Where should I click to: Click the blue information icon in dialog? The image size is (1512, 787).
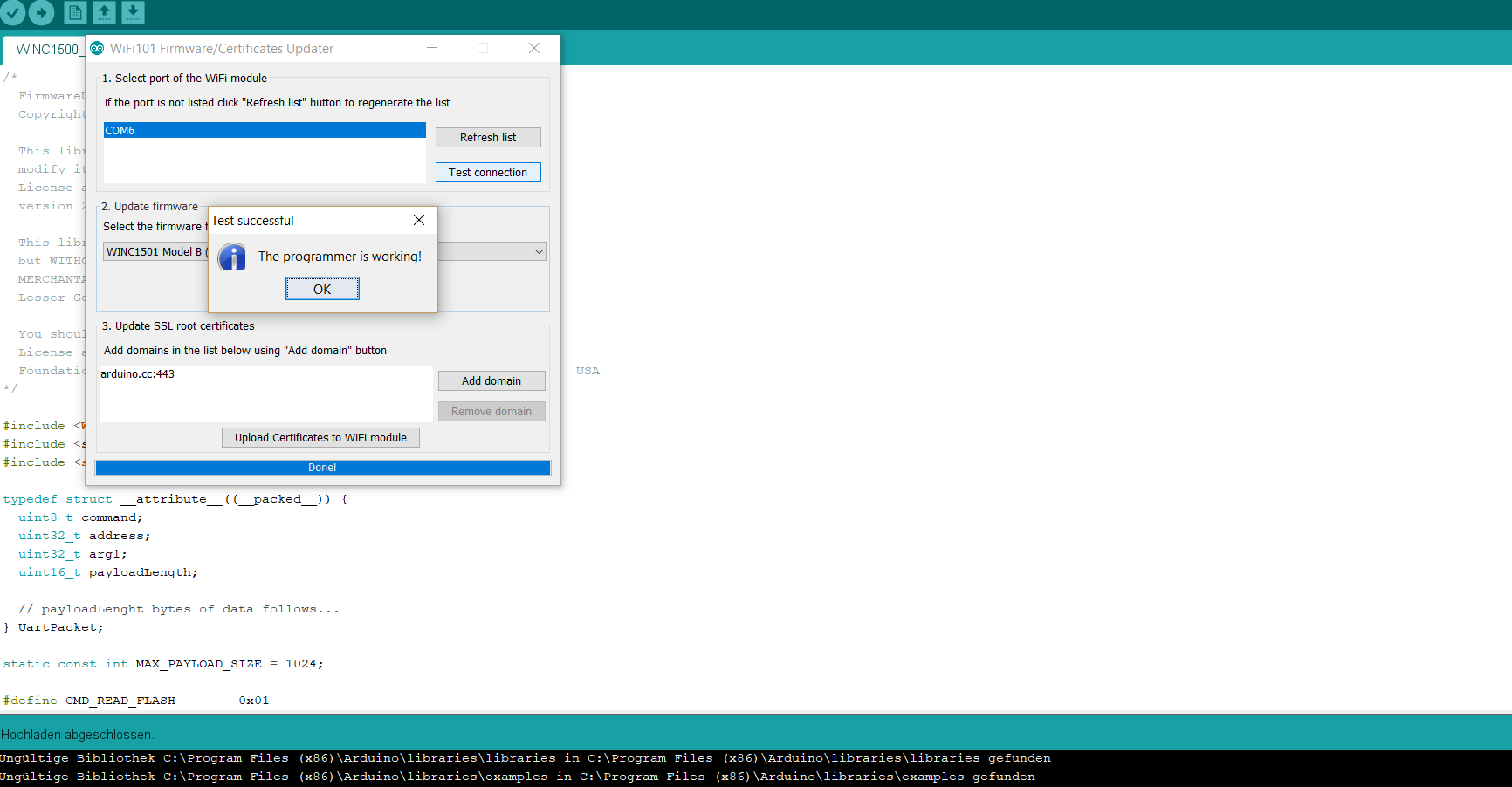(232, 257)
